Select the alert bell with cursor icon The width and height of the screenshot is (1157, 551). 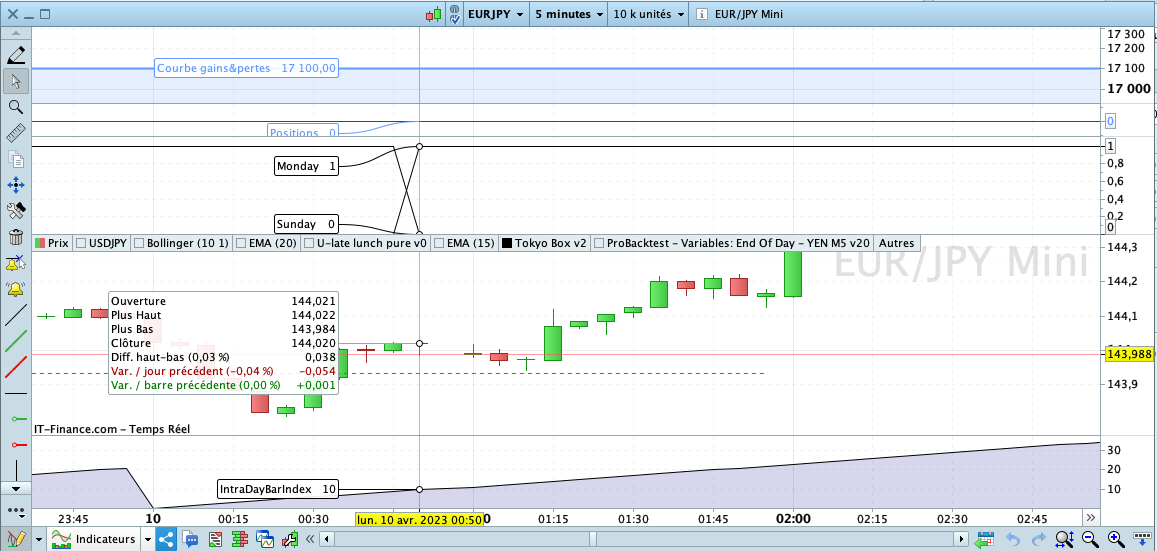(x=15, y=263)
